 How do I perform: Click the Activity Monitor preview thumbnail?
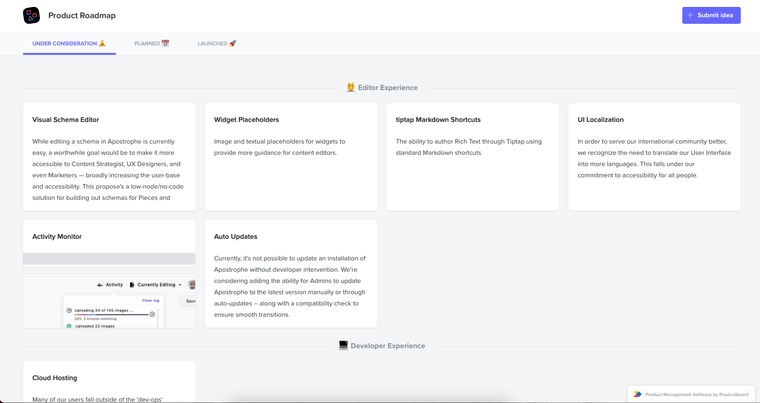[109, 290]
